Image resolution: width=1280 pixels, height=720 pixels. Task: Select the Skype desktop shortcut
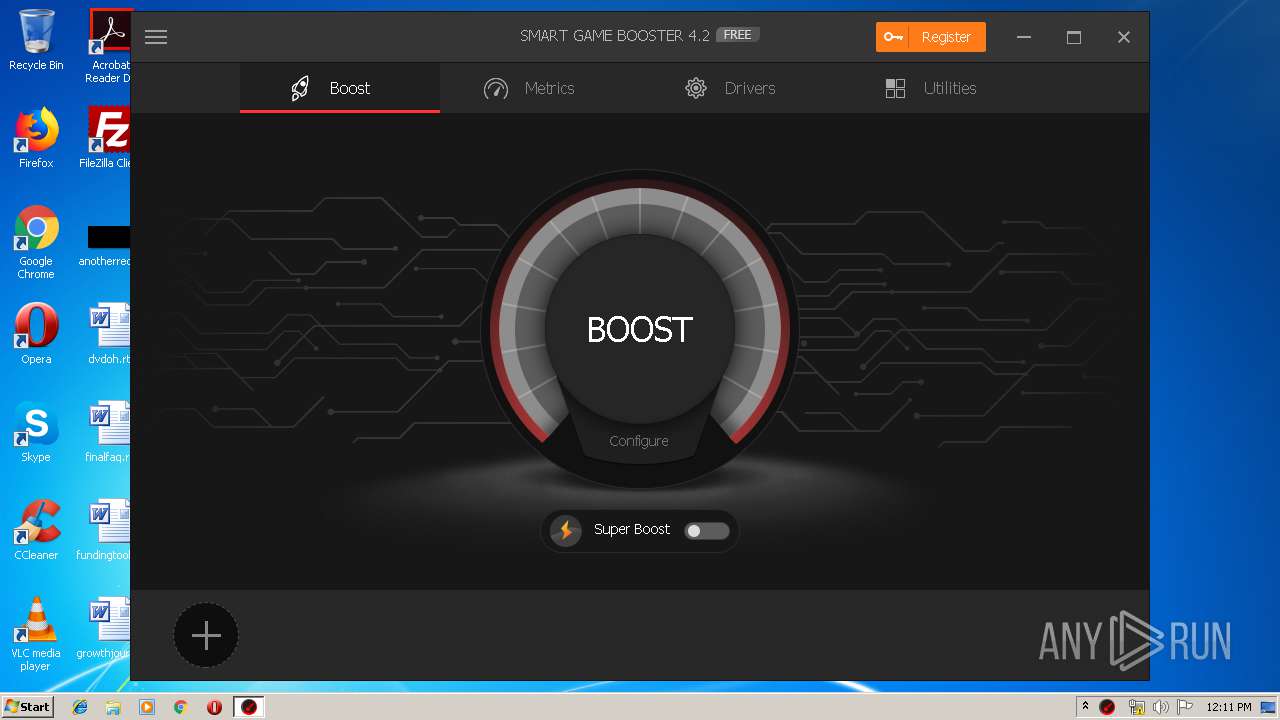tap(36, 432)
